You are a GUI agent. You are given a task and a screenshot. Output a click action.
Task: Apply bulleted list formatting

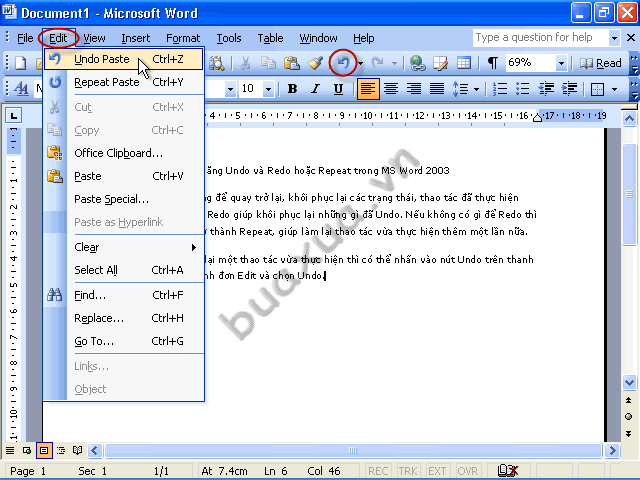point(522,89)
